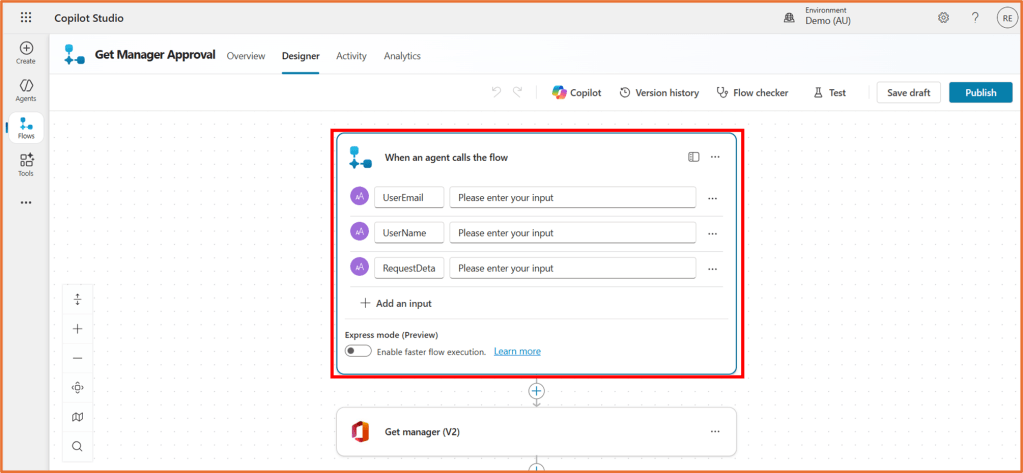Screen dimensions: 1023x473
Task: Select the 'When an agent calls the flow' title
Action: 446,157
